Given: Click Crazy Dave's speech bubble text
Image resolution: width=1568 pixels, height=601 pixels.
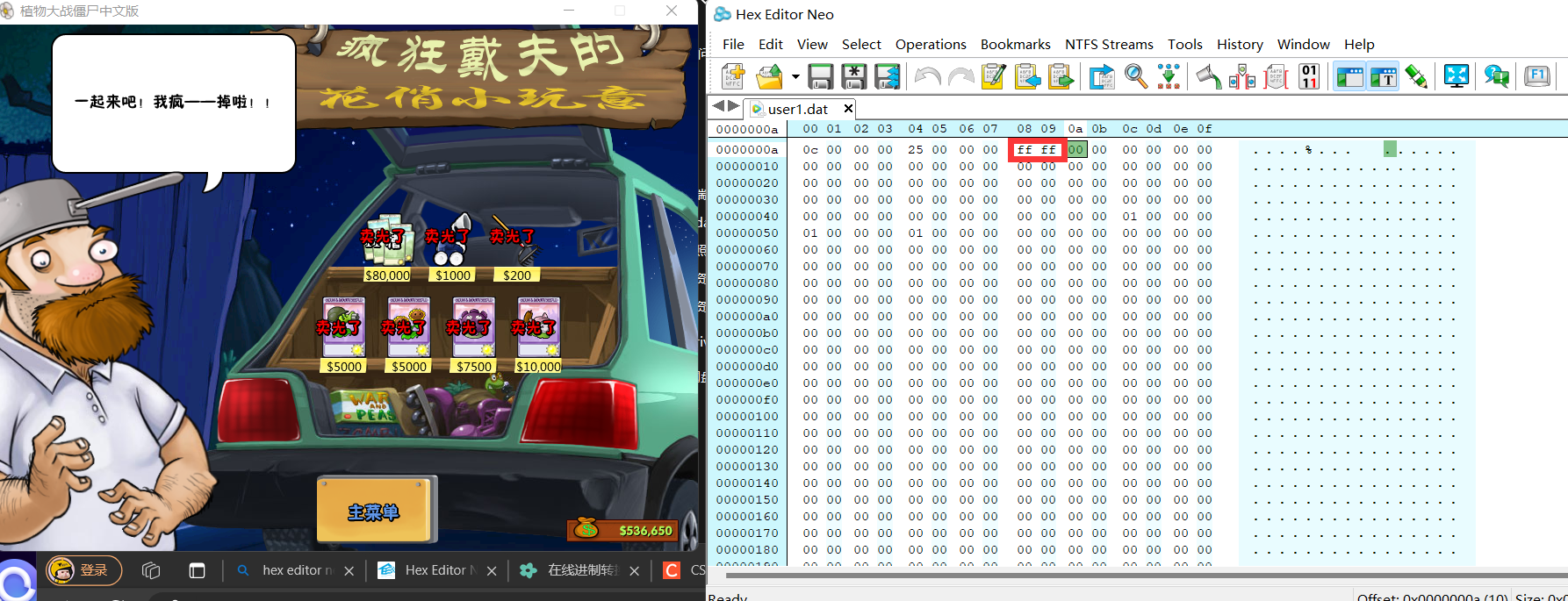Looking at the screenshot, I should tap(173, 103).
